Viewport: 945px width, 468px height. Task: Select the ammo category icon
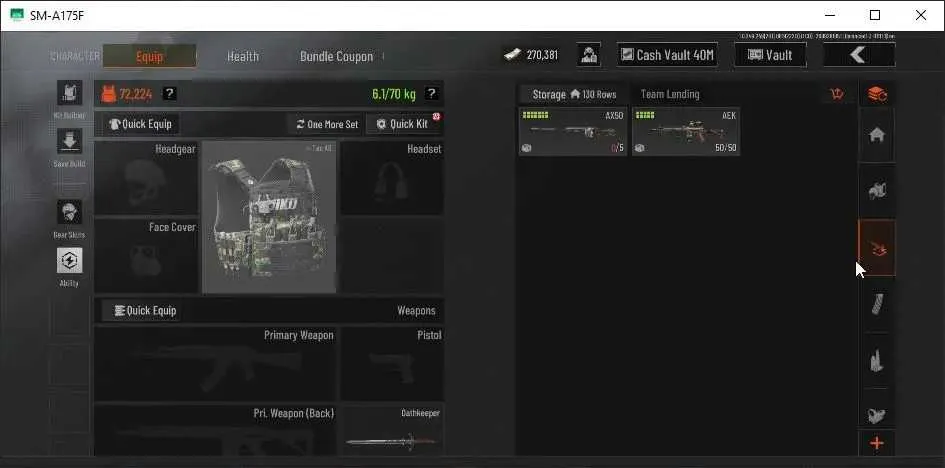click(877, 361)
